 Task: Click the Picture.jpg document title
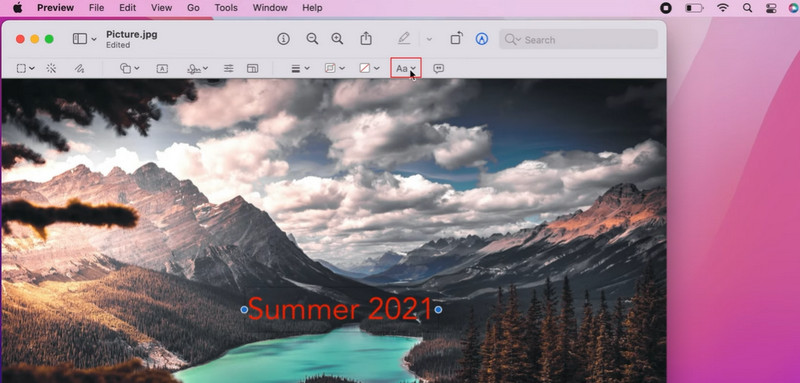click(132, 35)
